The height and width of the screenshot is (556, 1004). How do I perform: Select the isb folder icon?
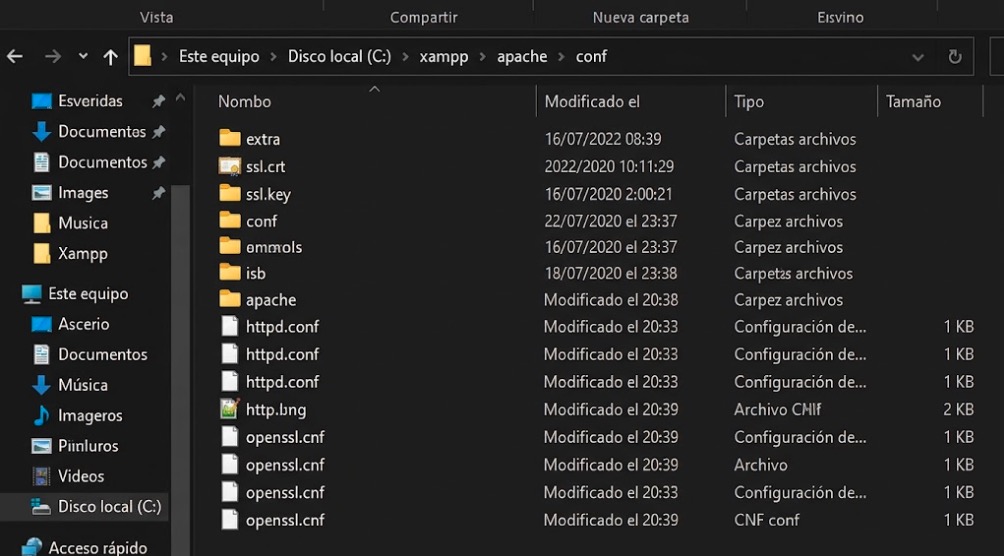click(230, 273)
